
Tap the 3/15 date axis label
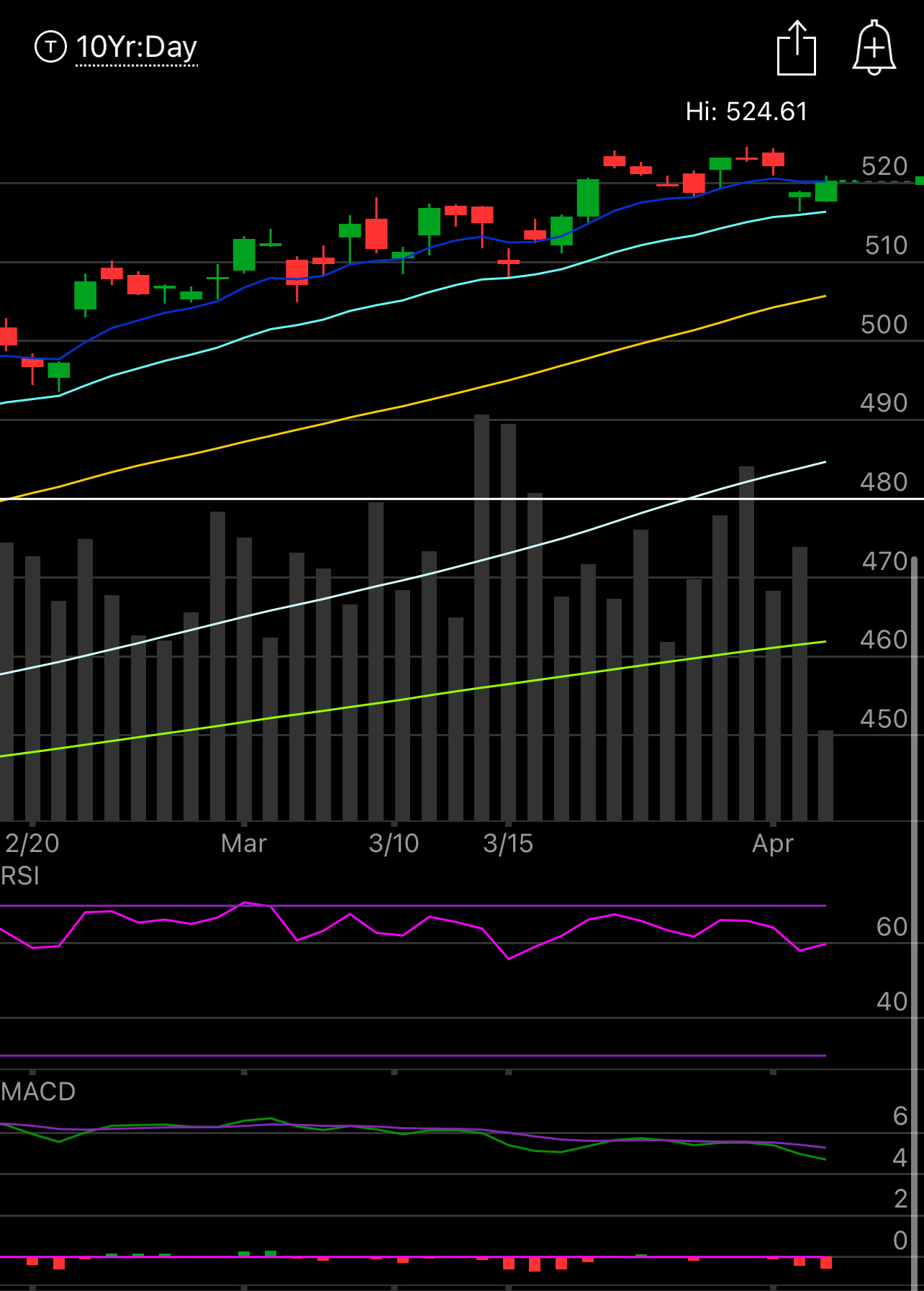tap(508, 843)
